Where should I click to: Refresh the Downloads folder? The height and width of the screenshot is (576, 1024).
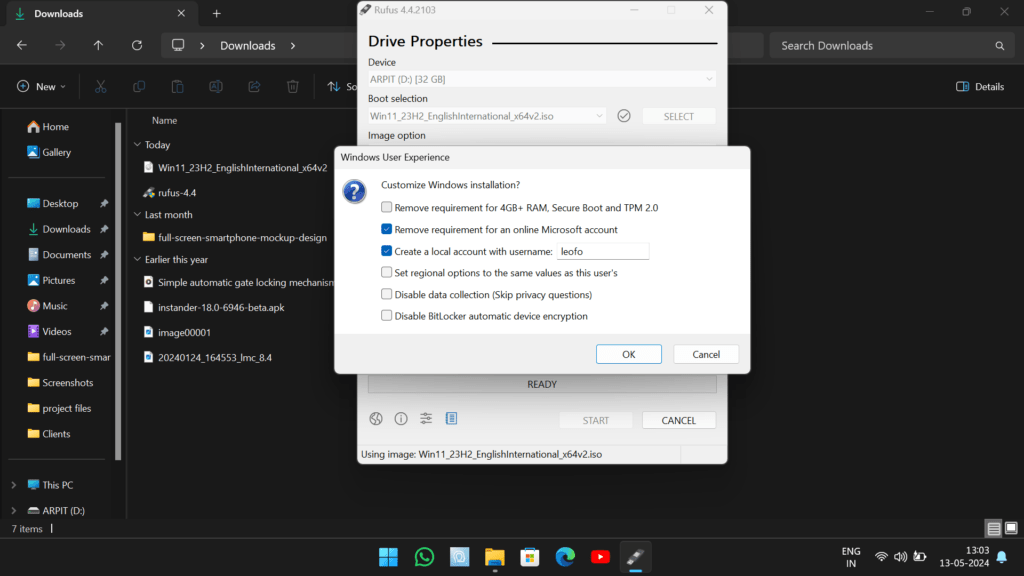(136, 45)
